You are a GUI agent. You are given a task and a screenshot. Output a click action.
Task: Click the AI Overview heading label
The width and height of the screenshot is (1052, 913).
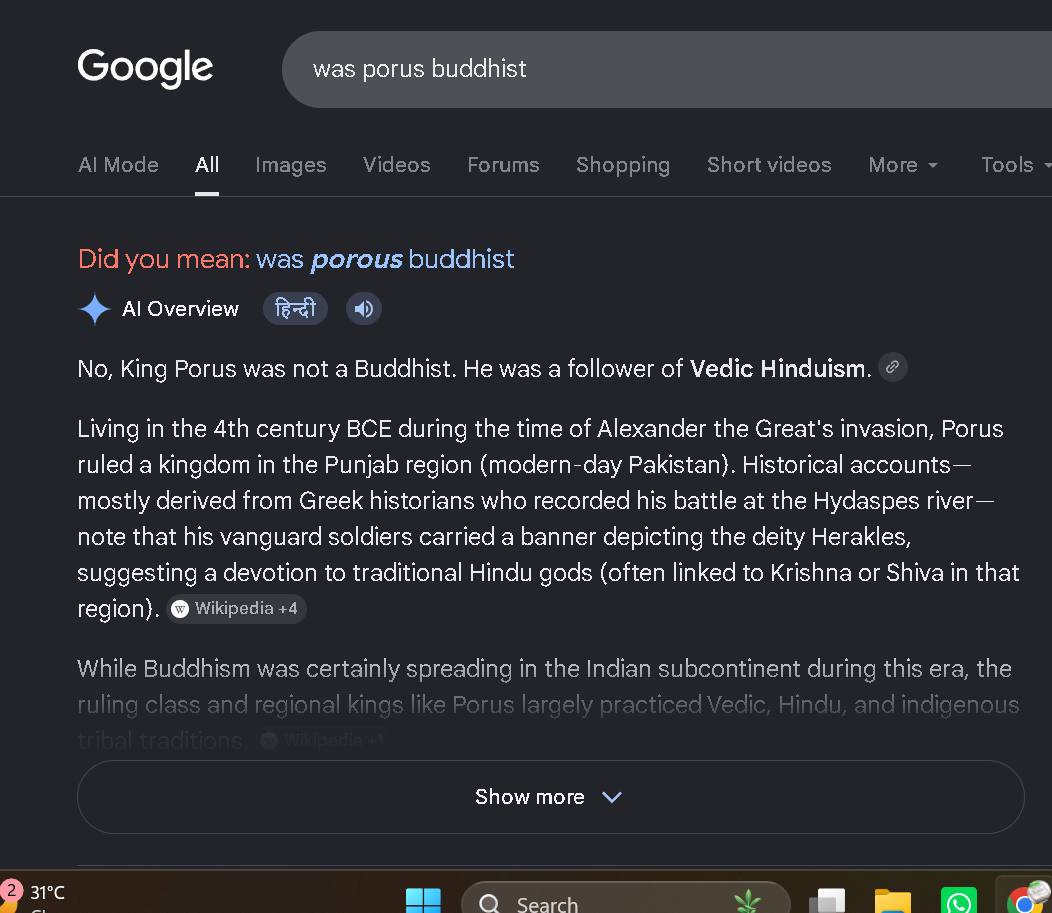tap(180, 309)
